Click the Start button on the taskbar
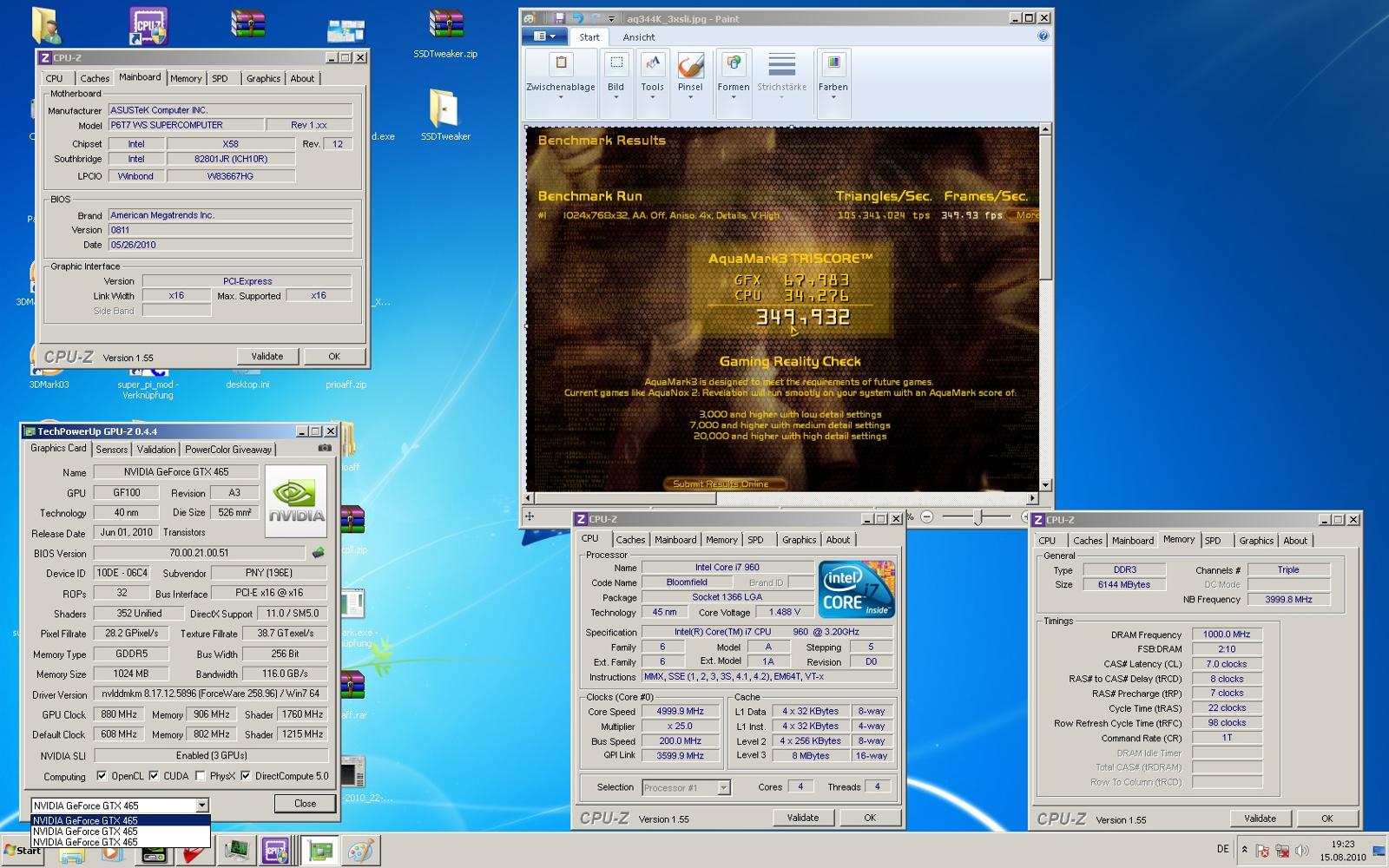 pyautogui.click(x=21, y=852)
